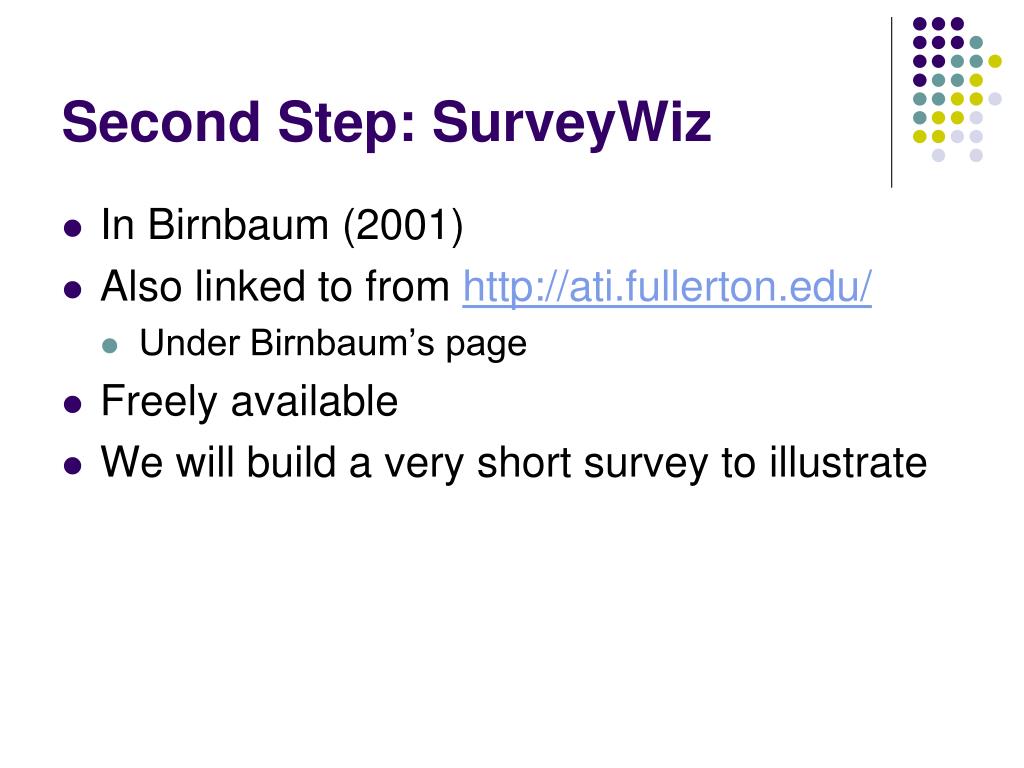Click the word 'illustrate' in the last bullet

tap(848, 462)
